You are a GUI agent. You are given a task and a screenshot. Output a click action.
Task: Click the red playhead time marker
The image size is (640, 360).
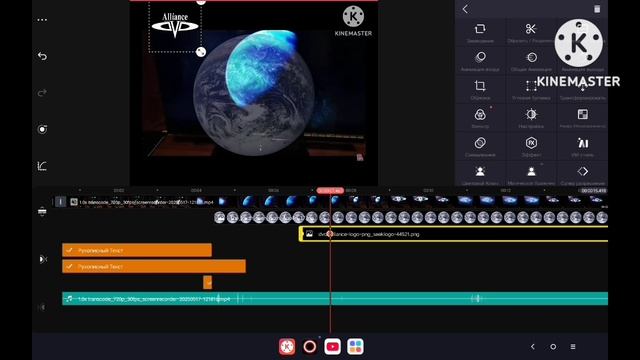click(x=330, y=191)
